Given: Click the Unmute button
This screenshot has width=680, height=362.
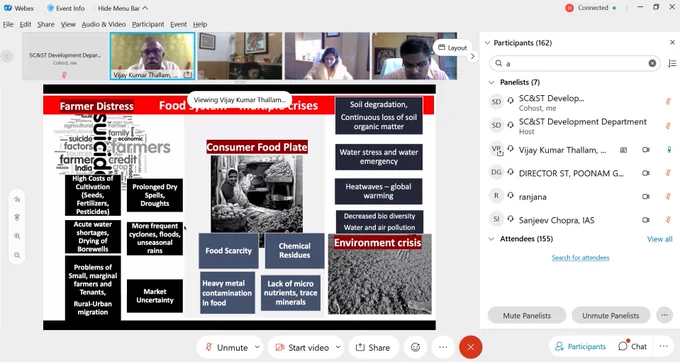Looking at the screenshot, I should pyautogui.click(x=226, y=347).
